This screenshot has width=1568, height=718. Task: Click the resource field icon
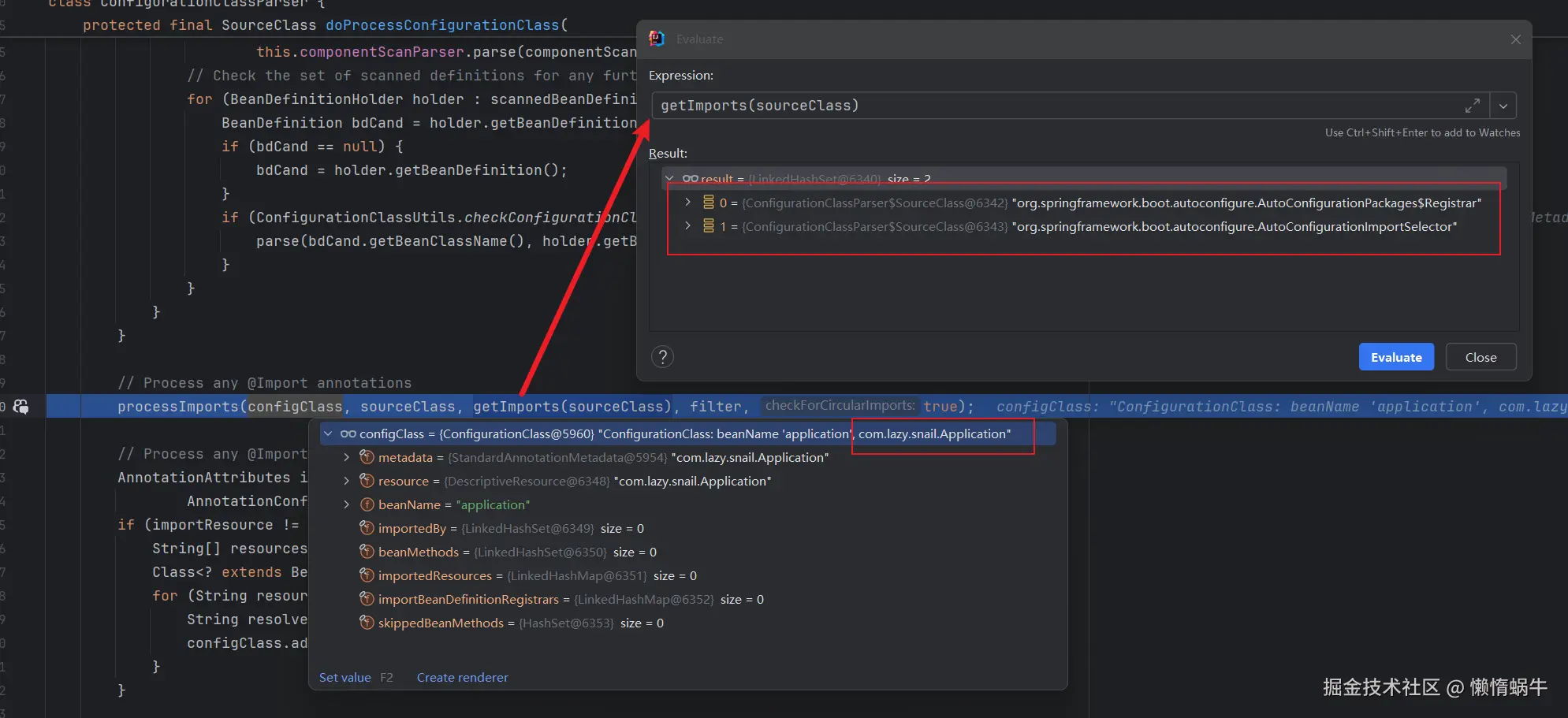[x=367, y=481]
